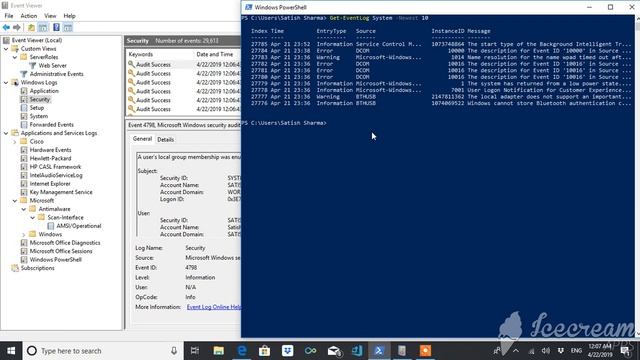Select the System log under Windows Logs
The width and height of the screenshot is (640, 360).
pos(39,116)
